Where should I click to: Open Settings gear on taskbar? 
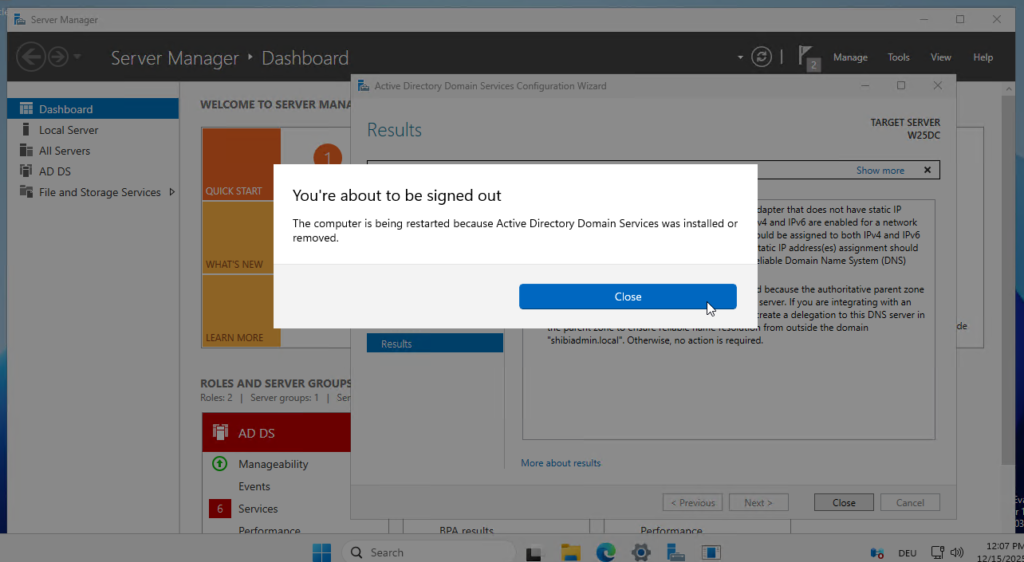point(641,552)
